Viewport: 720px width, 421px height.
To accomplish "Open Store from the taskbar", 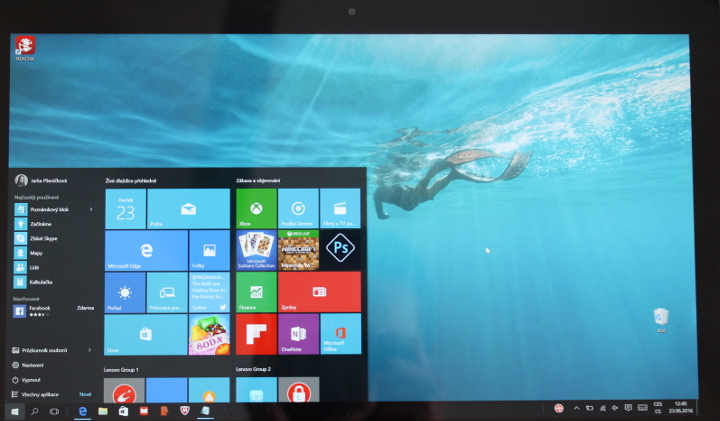I will point(124,411).
